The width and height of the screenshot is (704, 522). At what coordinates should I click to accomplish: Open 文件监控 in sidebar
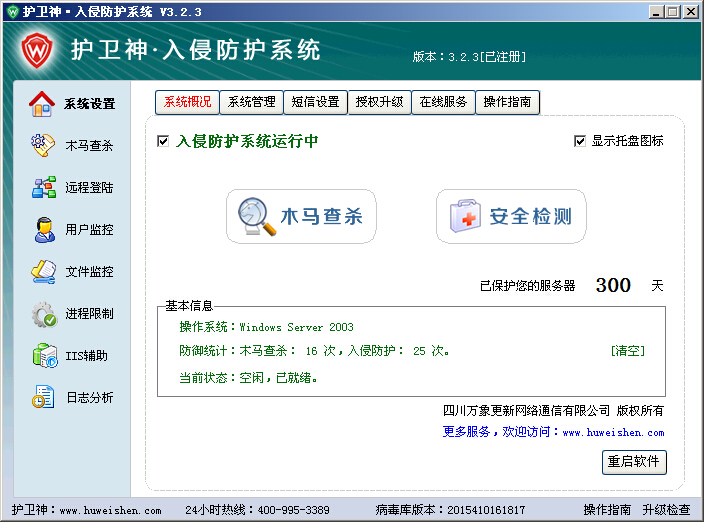pyautogui.click(x=89, y=272)
